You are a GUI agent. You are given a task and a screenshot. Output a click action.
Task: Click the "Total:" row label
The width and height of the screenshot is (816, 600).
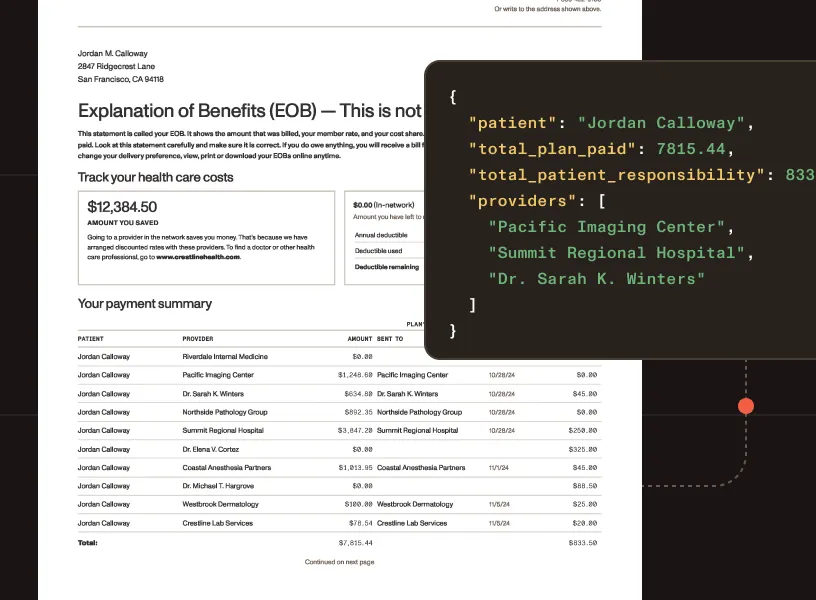[87, 543]
